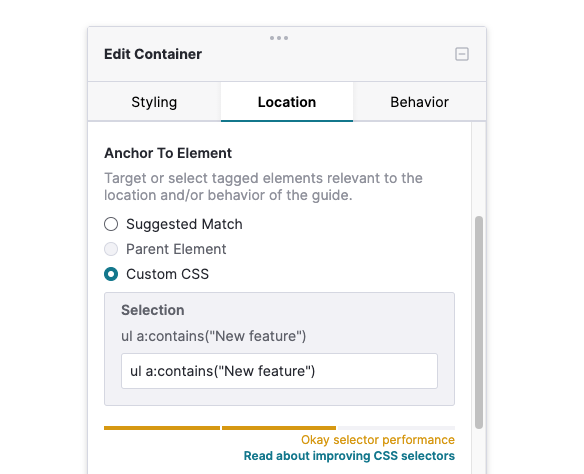The width and height of the screenshot is (584, 474).
Task: Click the three-dot drag handle at top
Action: (279, 38)
